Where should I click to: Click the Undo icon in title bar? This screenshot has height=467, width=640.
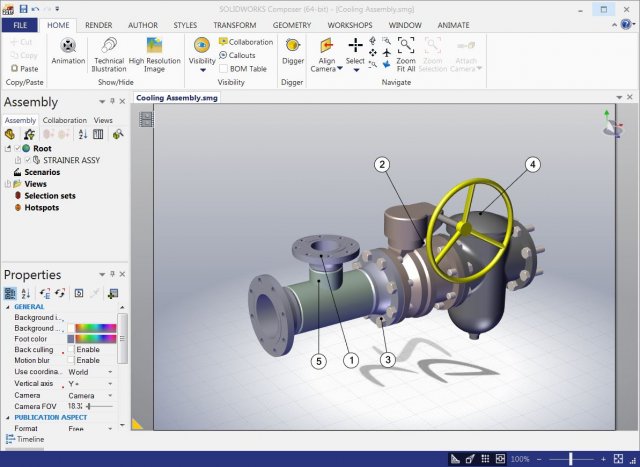click(x=35, y=9)
